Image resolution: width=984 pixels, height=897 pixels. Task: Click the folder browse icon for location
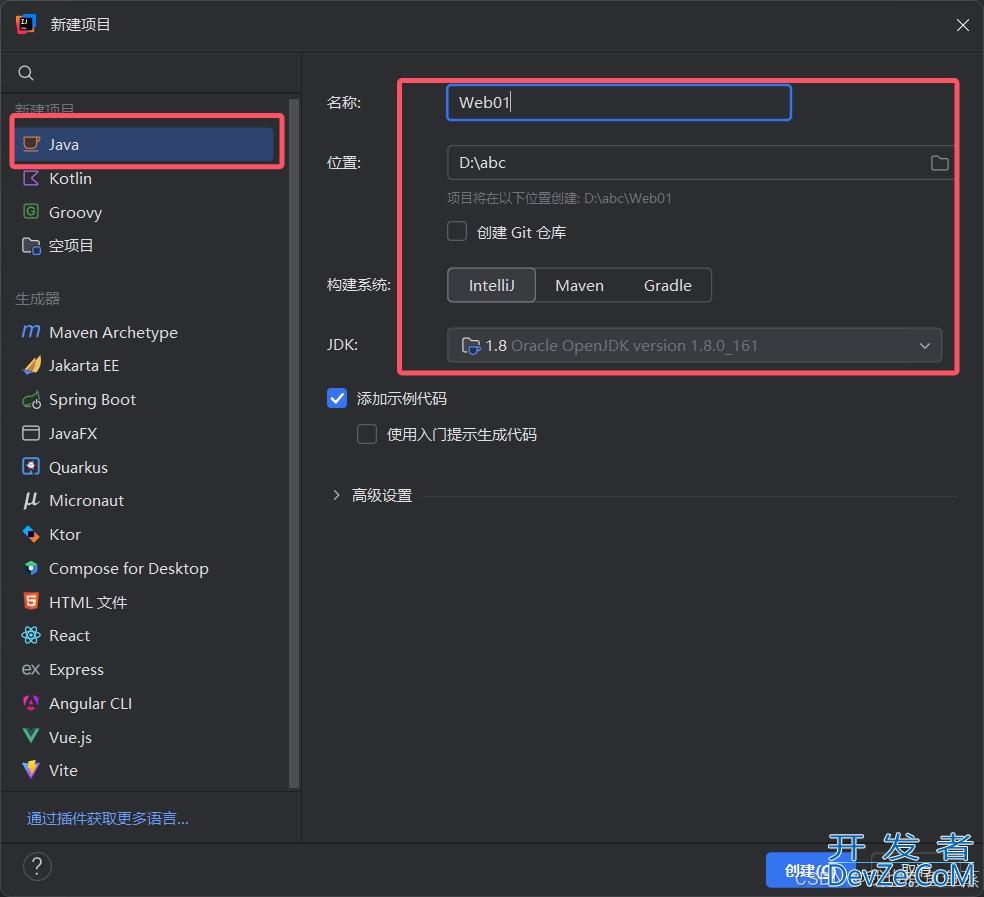pyautogui.click(x=939, y=163)
